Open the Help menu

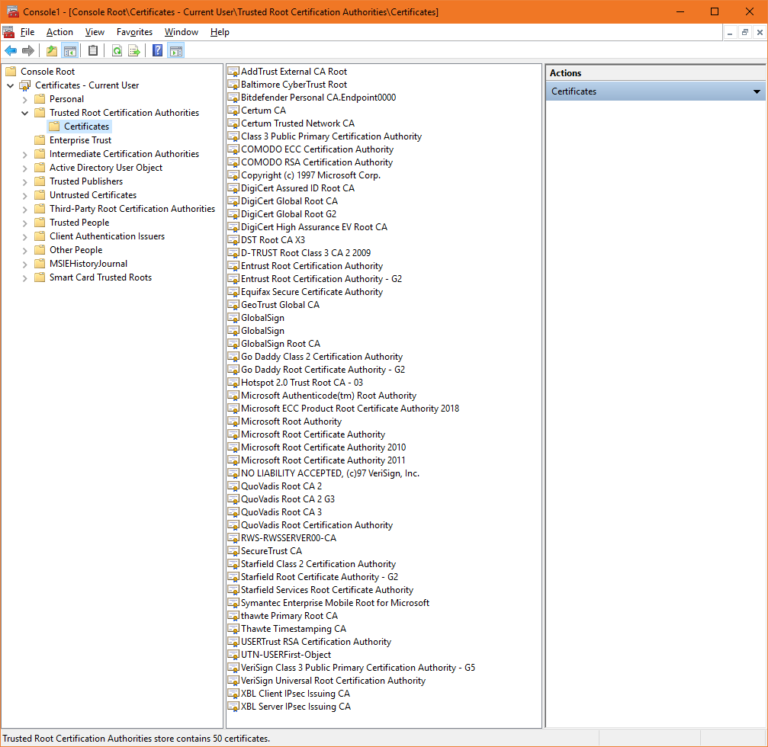pos(220,32)
